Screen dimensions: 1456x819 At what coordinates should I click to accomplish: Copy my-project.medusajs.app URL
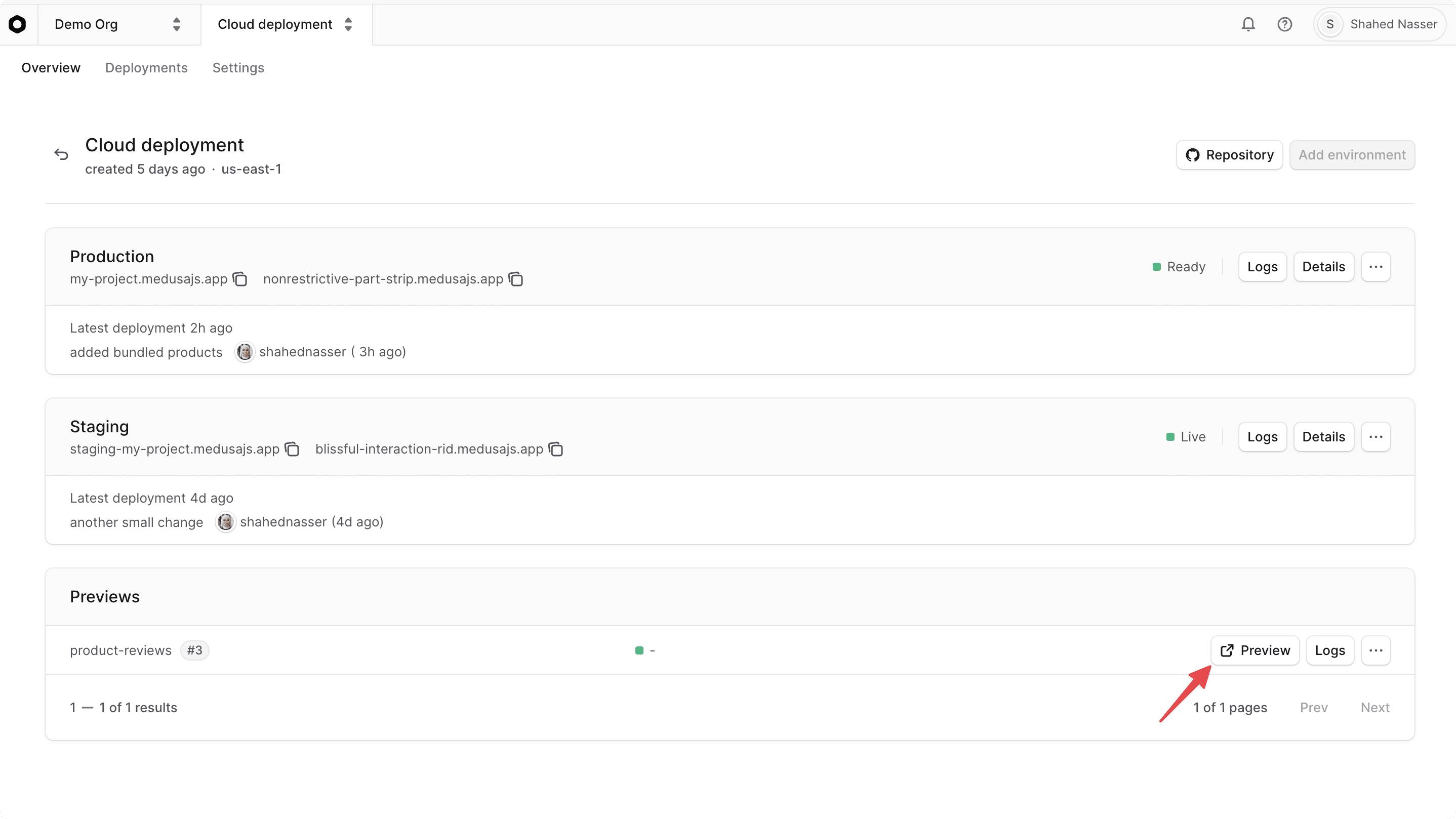point(240,279)
